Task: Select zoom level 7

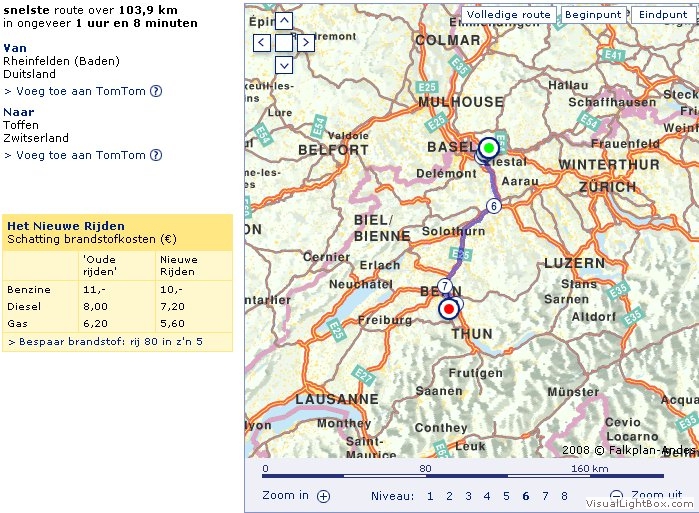Action: [x=545, y=496]
